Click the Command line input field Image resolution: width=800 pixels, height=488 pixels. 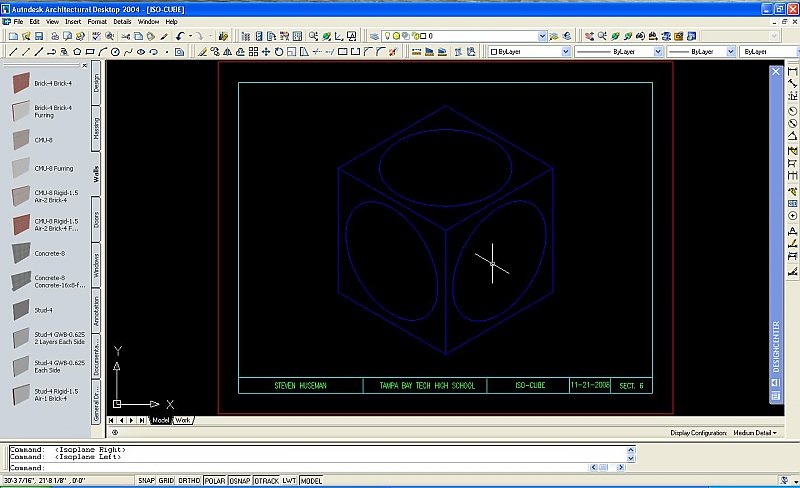318,468
